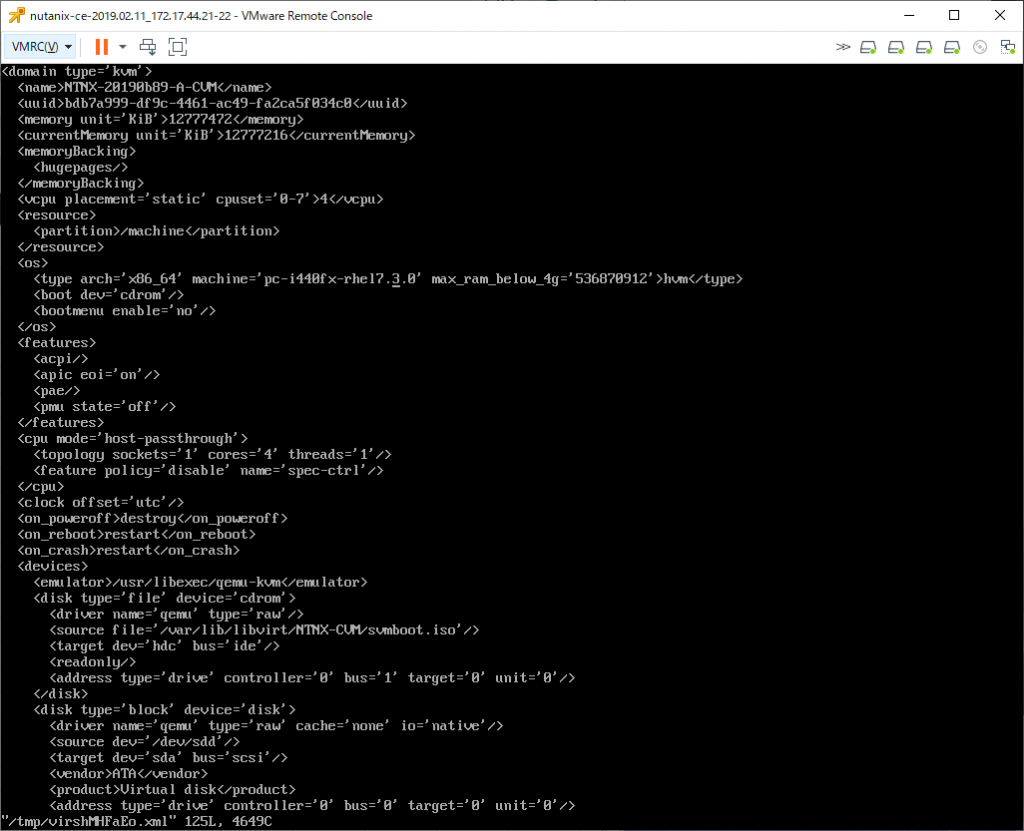Open the VMRC(V) menu
Screen dimensions: 1024x831
tap(40, 46)
